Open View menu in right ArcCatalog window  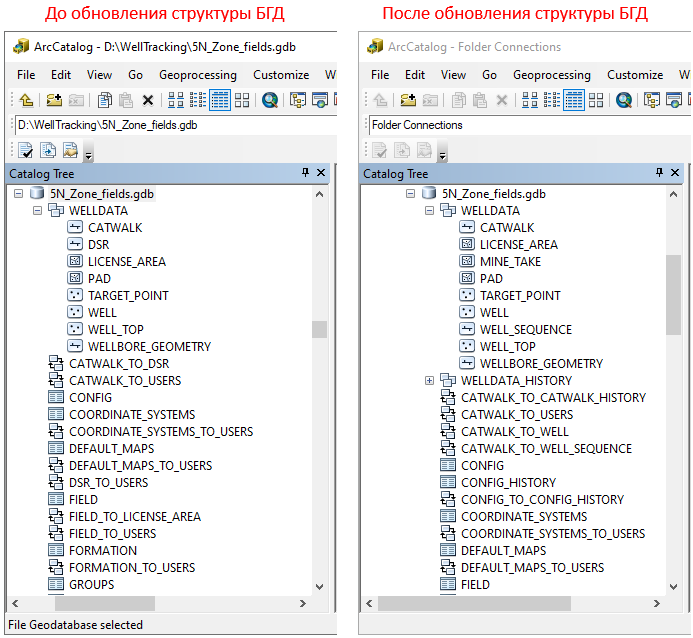(x=453, y=75)
